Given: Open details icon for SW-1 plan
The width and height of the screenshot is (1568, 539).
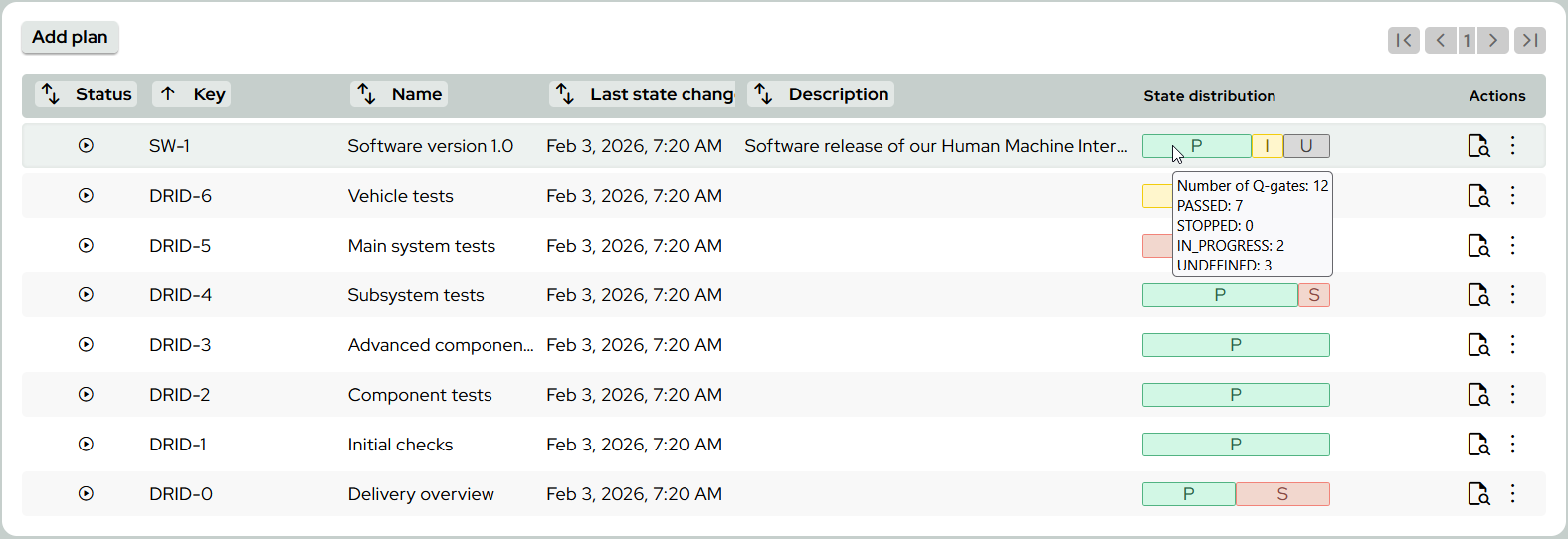Looking at the screenshot, I should (x=1478, y=146).
